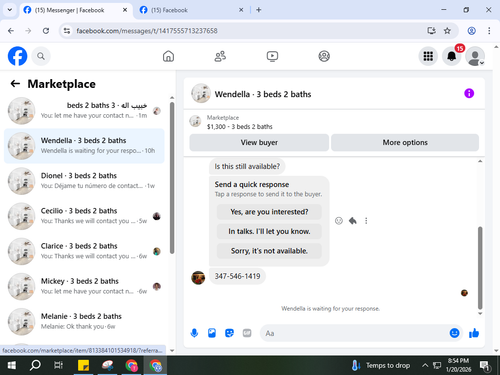
Task: Click the GIF icon in composer
Action: pos(247,333)
